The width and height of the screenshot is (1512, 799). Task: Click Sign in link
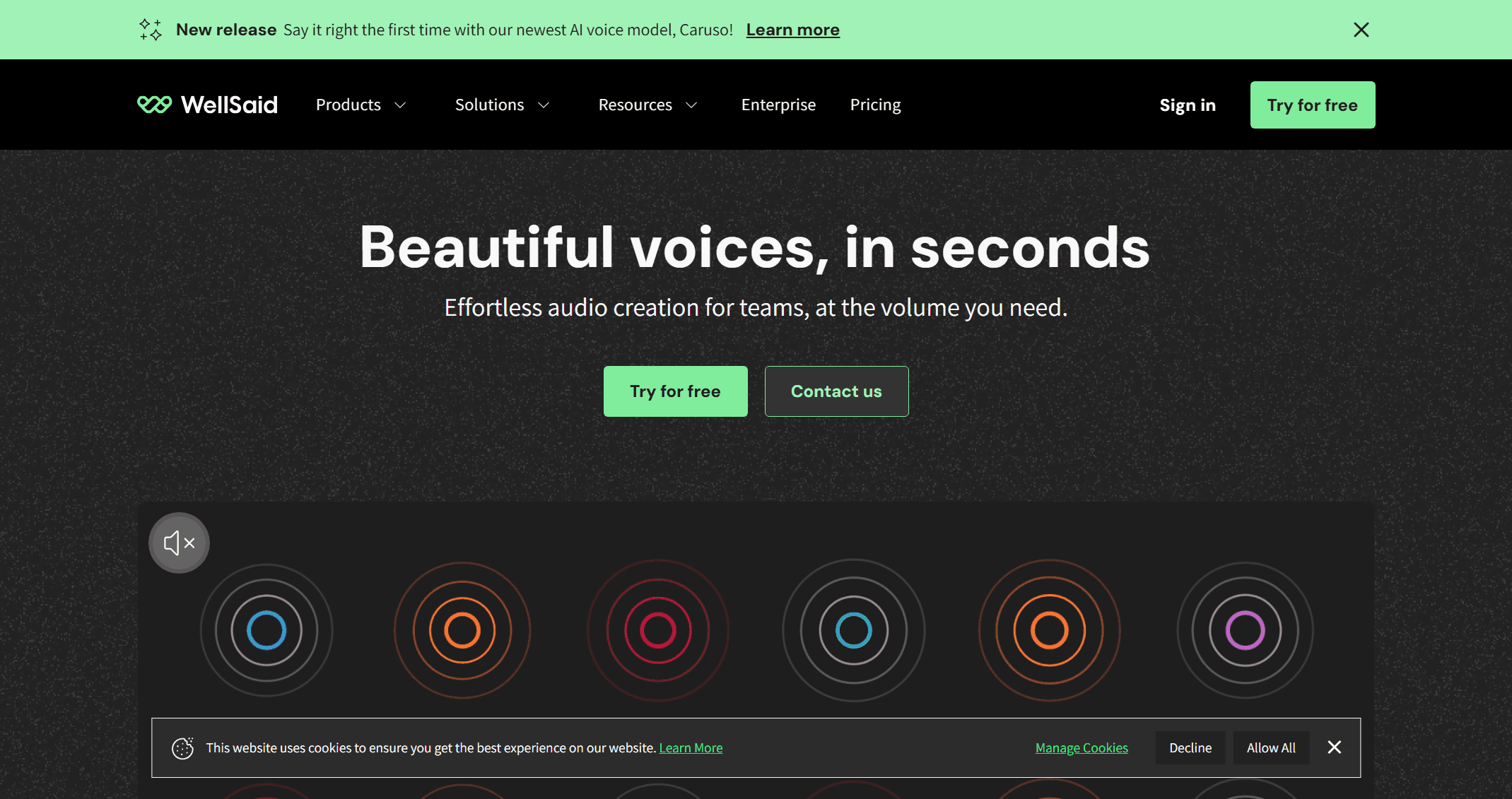(1188, 105)
